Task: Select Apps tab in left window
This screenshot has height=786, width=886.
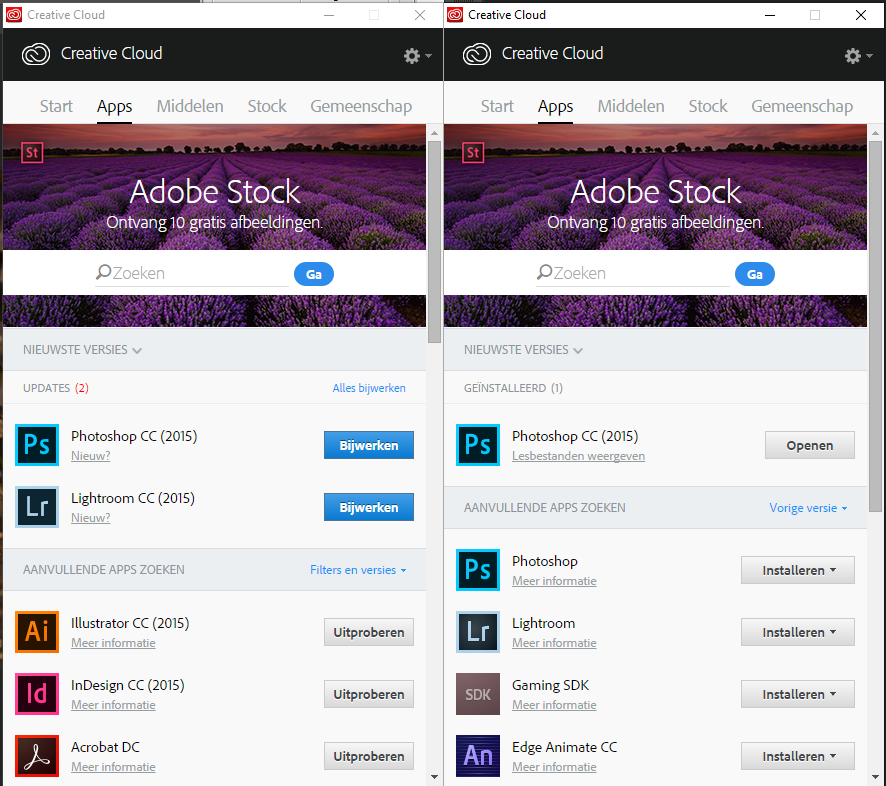Action: [114, 106]
